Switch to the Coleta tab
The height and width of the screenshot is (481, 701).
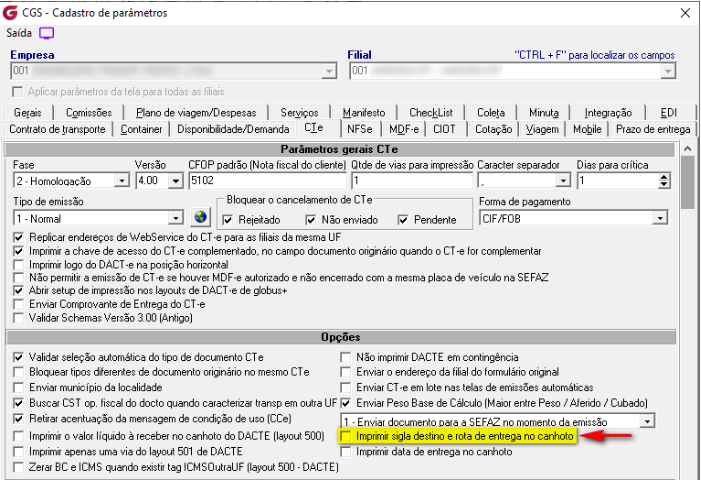tap(491, 113)
